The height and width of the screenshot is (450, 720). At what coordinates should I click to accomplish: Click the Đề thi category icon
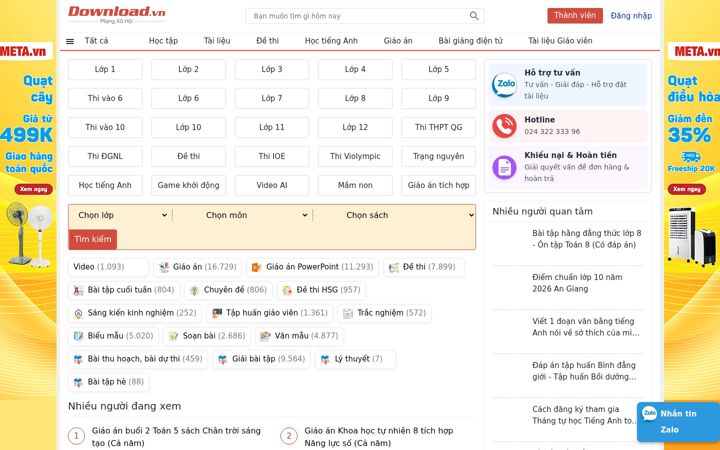[394, 267]
